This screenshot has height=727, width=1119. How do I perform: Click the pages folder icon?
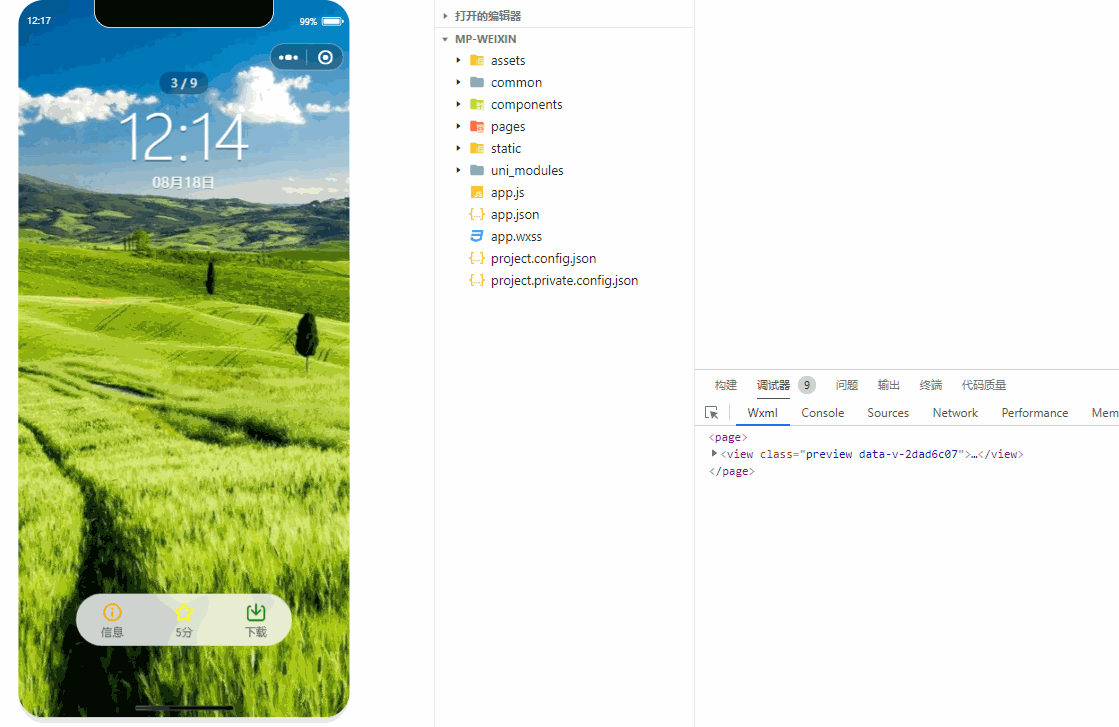477,127
